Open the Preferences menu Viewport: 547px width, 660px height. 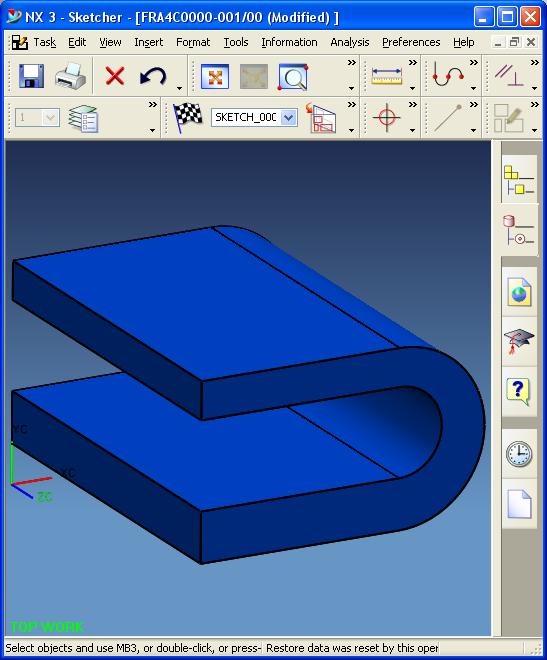411,43
